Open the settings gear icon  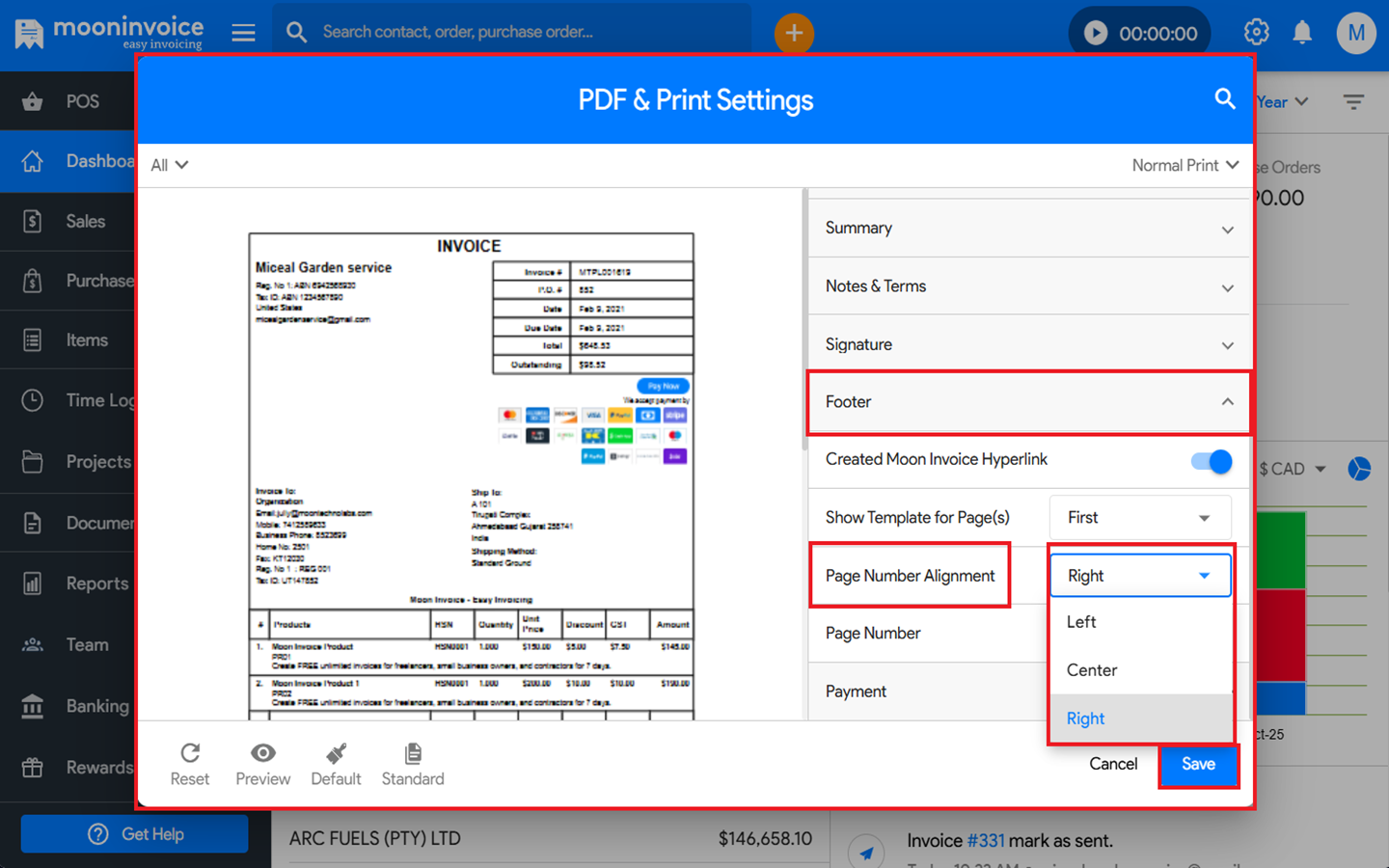pos(1256,33)
